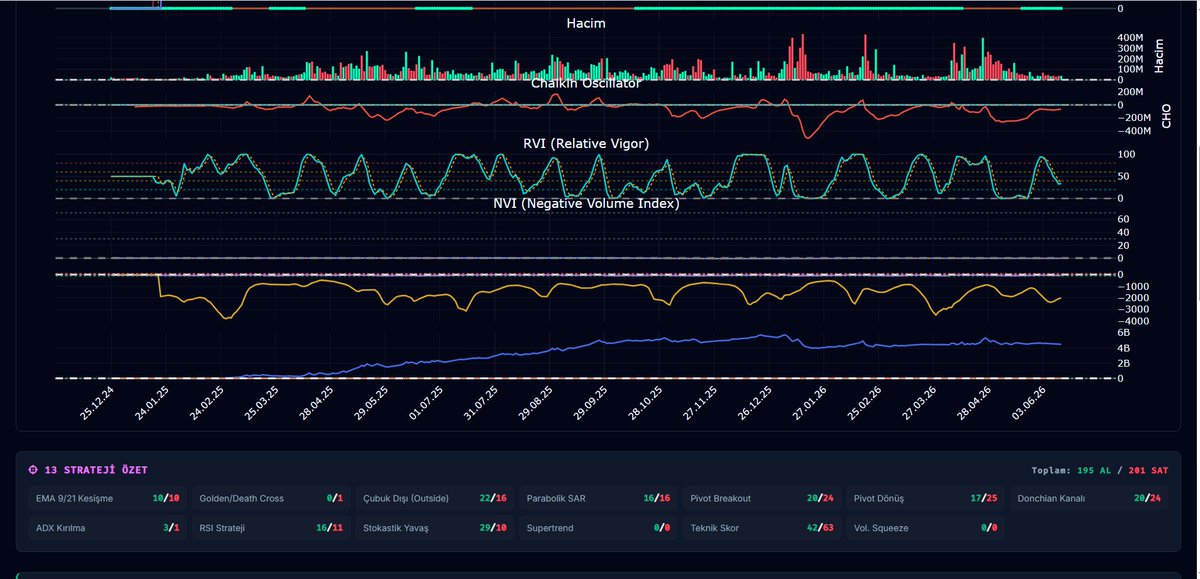1200x579 pixels.
Task: Open the Pivot Dönüş strategy card
Action: pyautogui.click(x=927, y=498)
